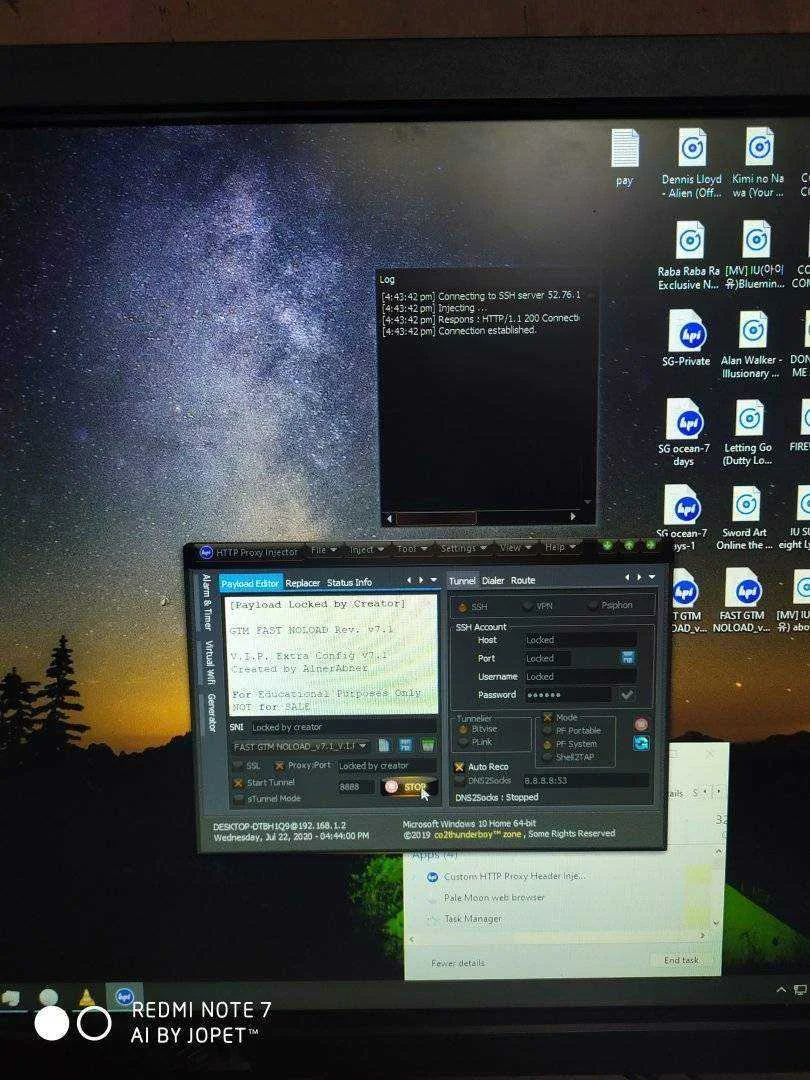The height and width of the screenshot is (1080, 810).
Task: Open the 'pay' text file on desktop
Action: [x=625, y=157]
